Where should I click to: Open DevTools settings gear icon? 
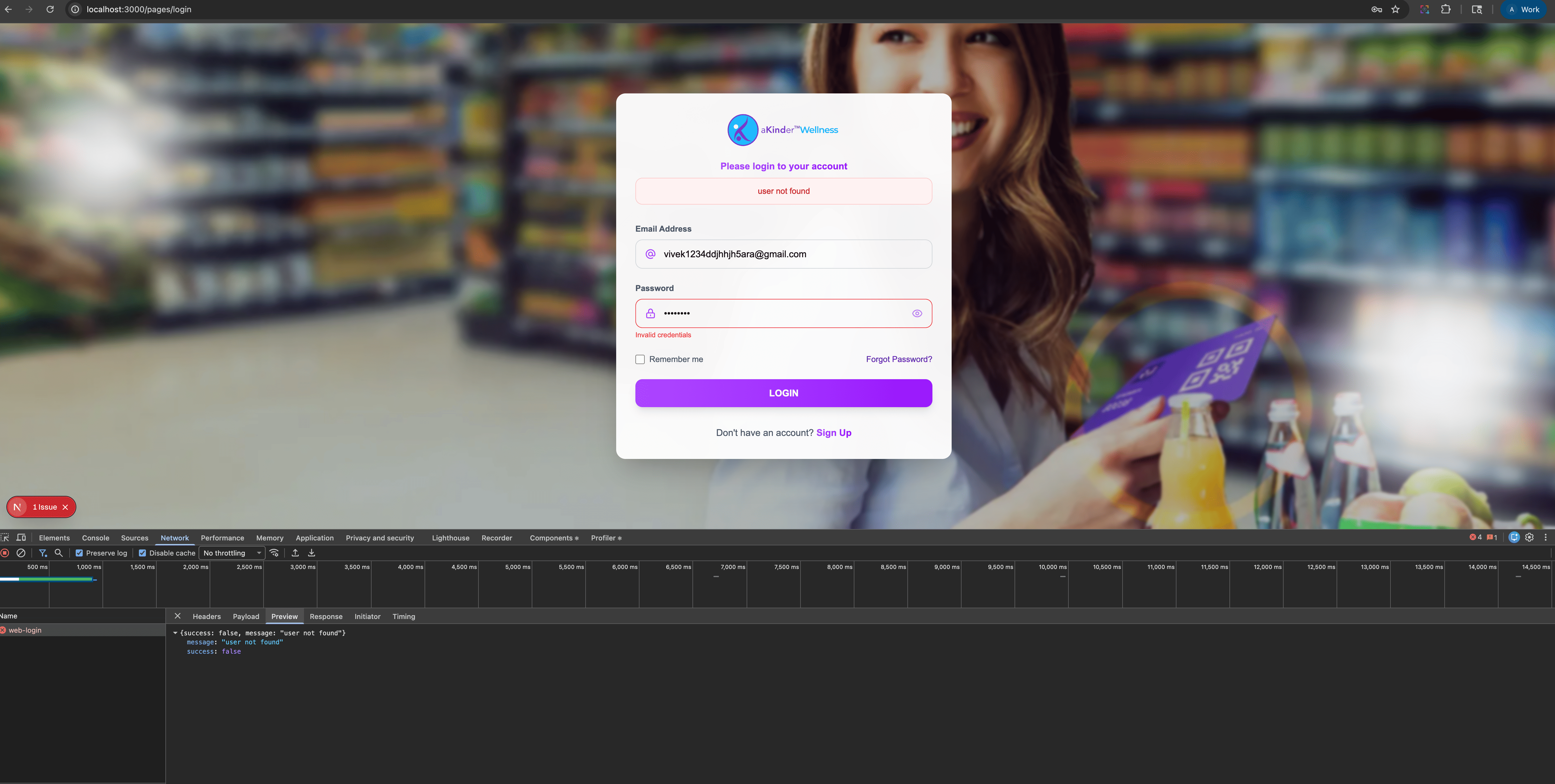click(x=1529, y=537)
